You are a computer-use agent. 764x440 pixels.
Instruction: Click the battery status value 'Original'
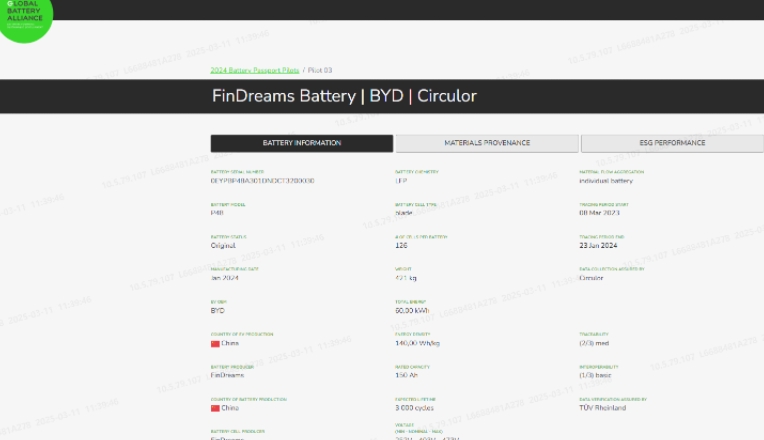(x=223, y=246)
